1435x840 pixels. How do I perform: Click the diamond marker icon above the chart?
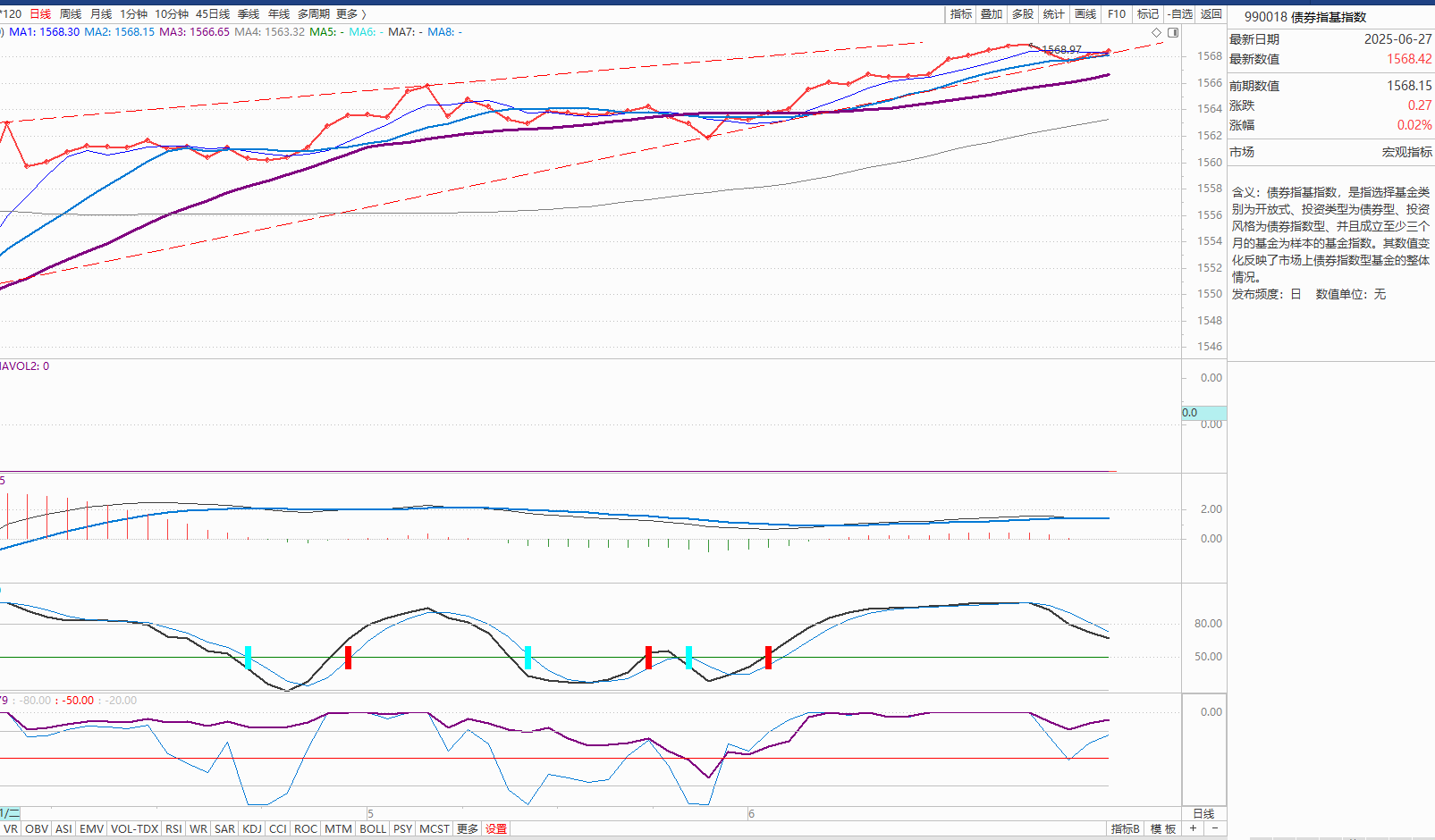click(x=1157, y=32)
